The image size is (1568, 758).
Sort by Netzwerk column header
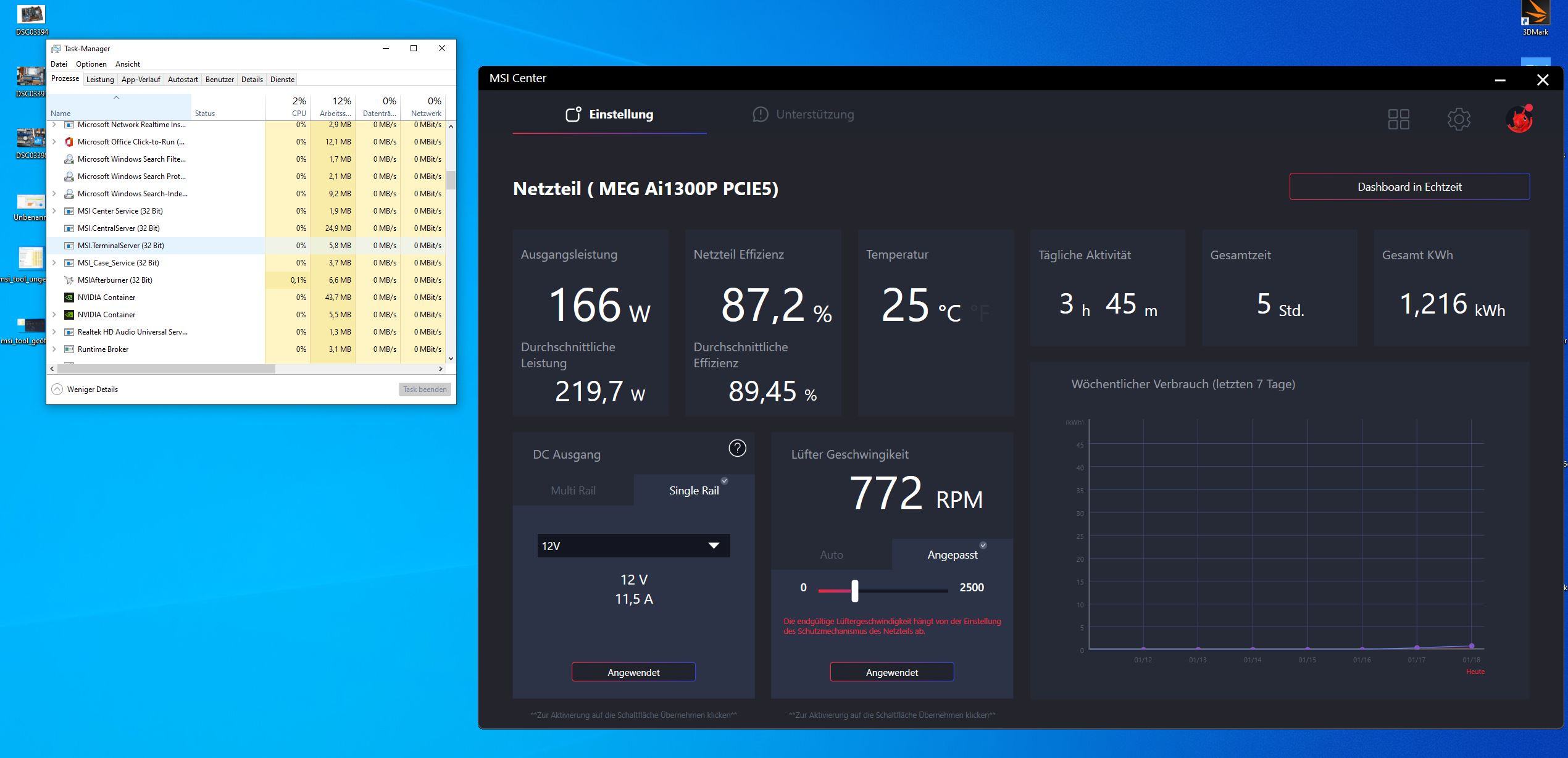423,106
